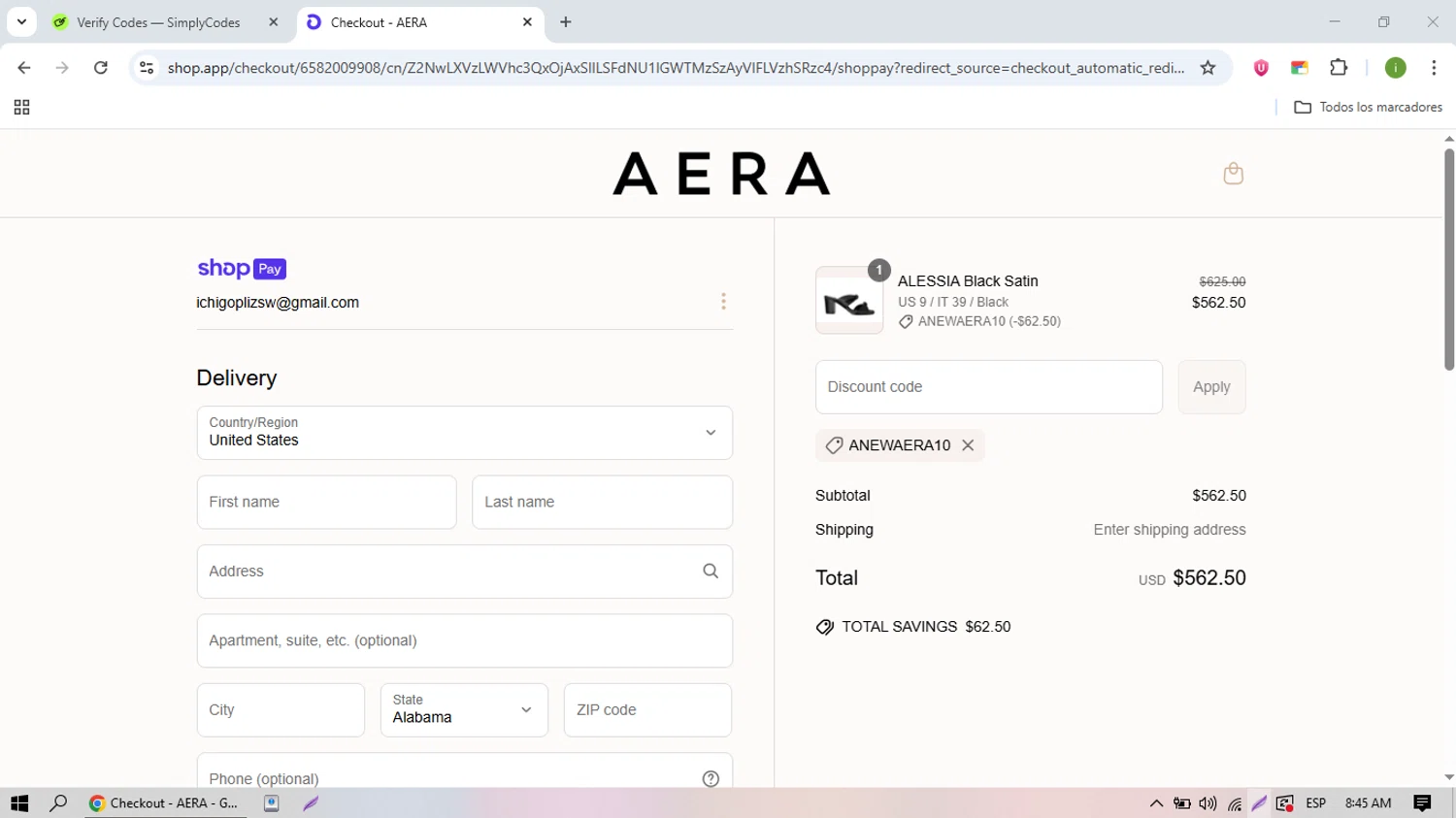The image size is (1456, 818).
Task: Click the ZIP code field
Action: (647, 710)
